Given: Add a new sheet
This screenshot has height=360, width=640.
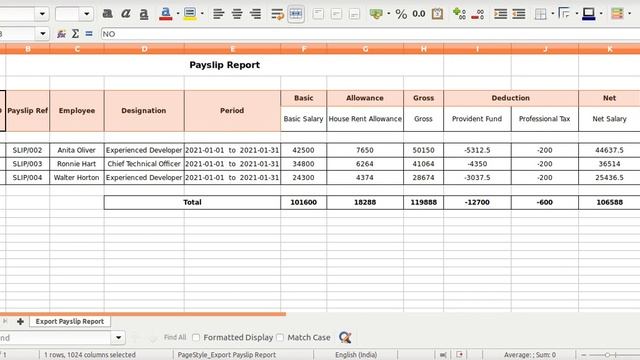Looking at the screenshot, I should [x=20, y=322].
